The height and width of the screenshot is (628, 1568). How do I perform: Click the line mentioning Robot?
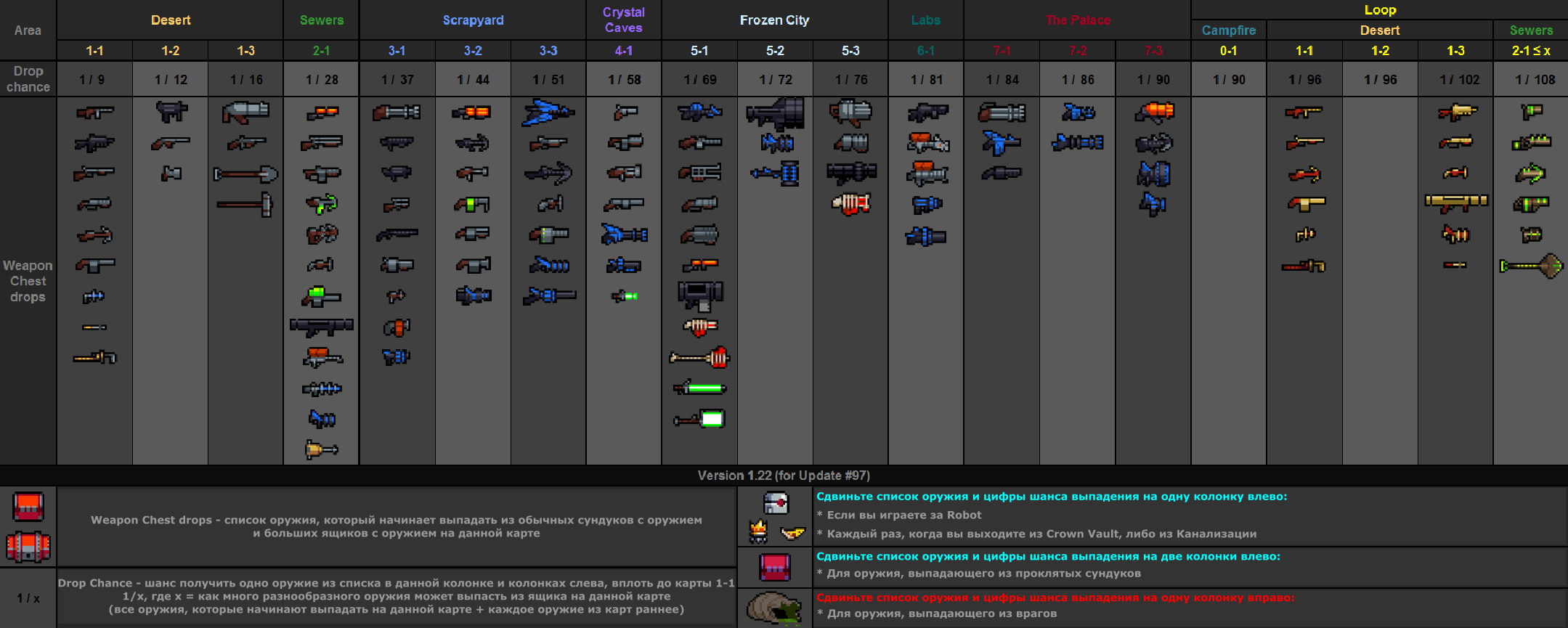(x=899, y=515)
